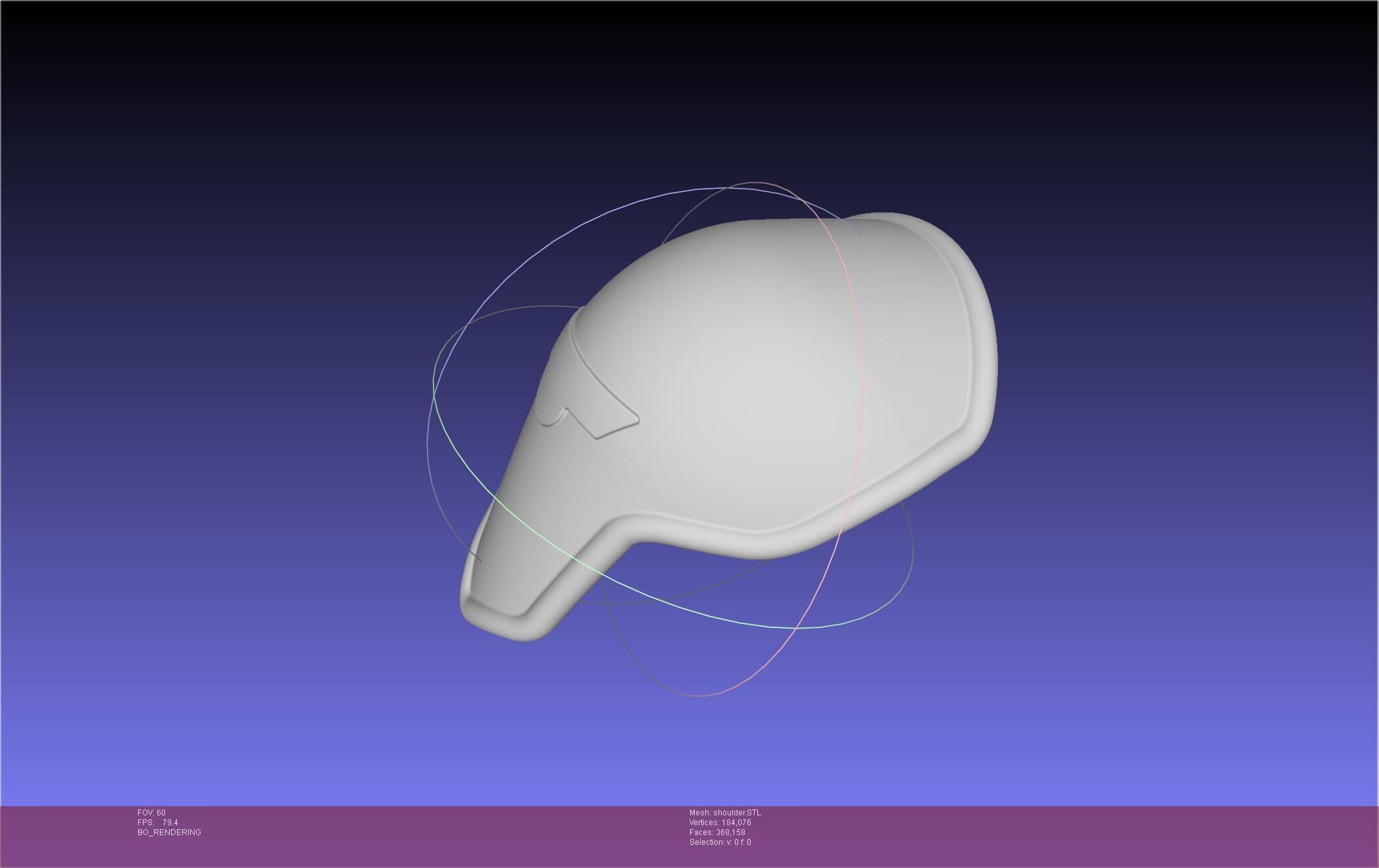Click the 'Vertices: 184,076' info line
Screen dimensions: 1379x868
[720, 823]
